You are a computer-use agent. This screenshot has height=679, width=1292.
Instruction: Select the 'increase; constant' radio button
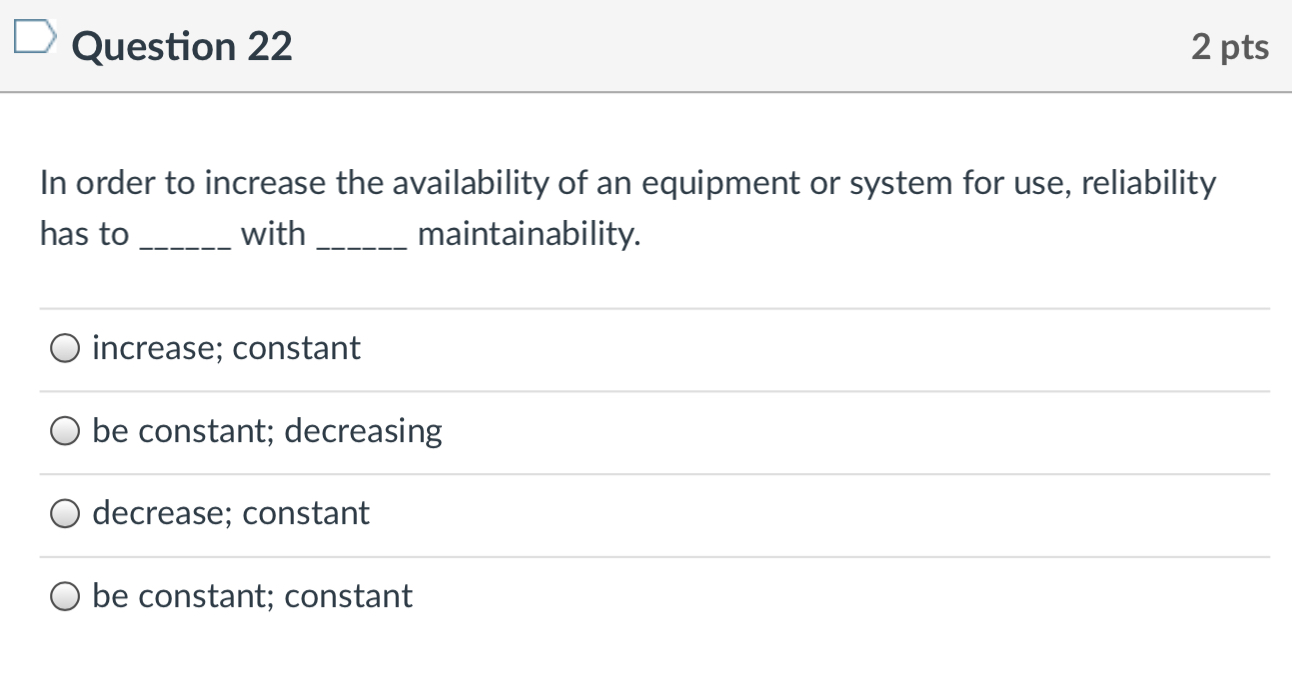click(63, 349)
